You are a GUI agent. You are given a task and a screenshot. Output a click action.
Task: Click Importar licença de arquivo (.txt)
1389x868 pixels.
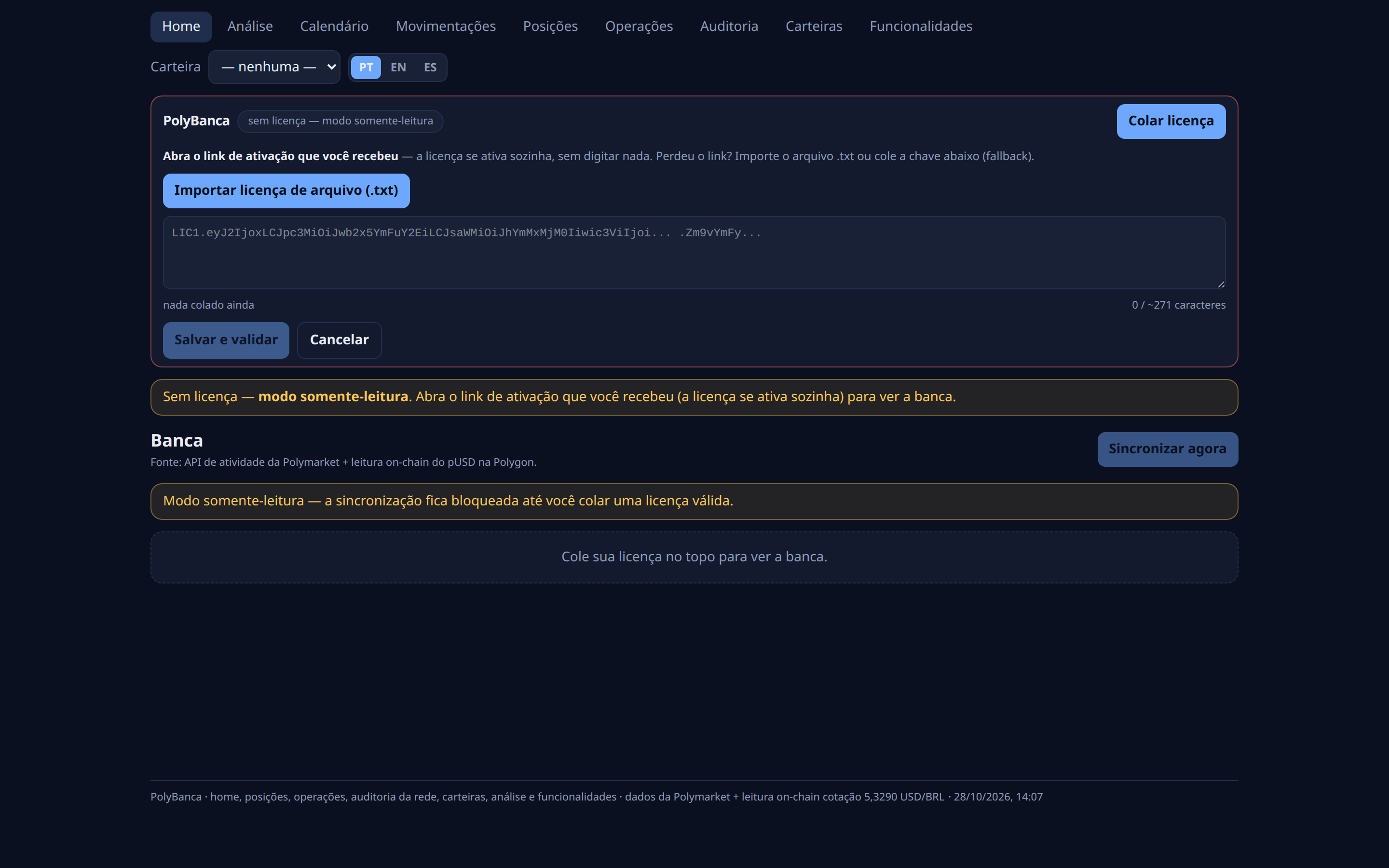(x=286, y=190)
